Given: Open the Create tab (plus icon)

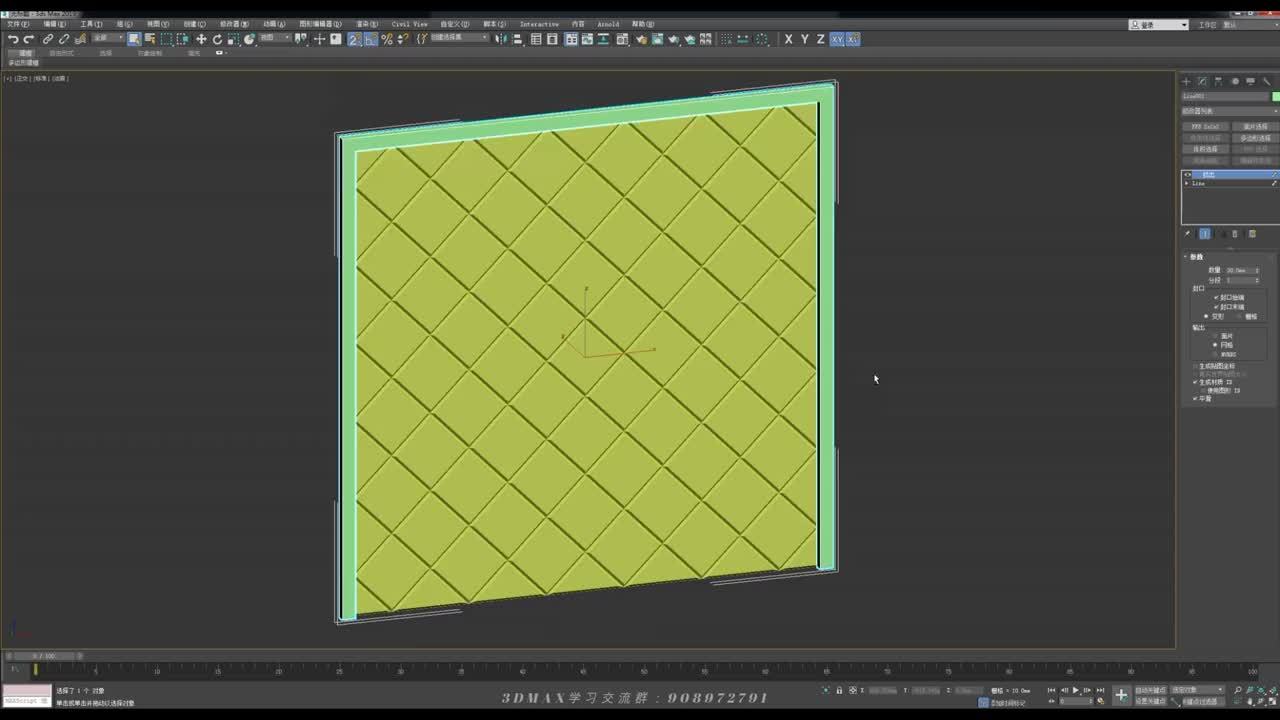Looking at the screenshot, I should [1187, 81].
